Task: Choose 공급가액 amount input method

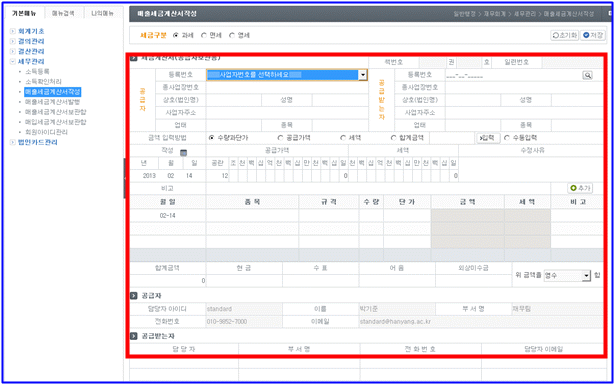Action: pyautogui.click(x=280, y=138)
